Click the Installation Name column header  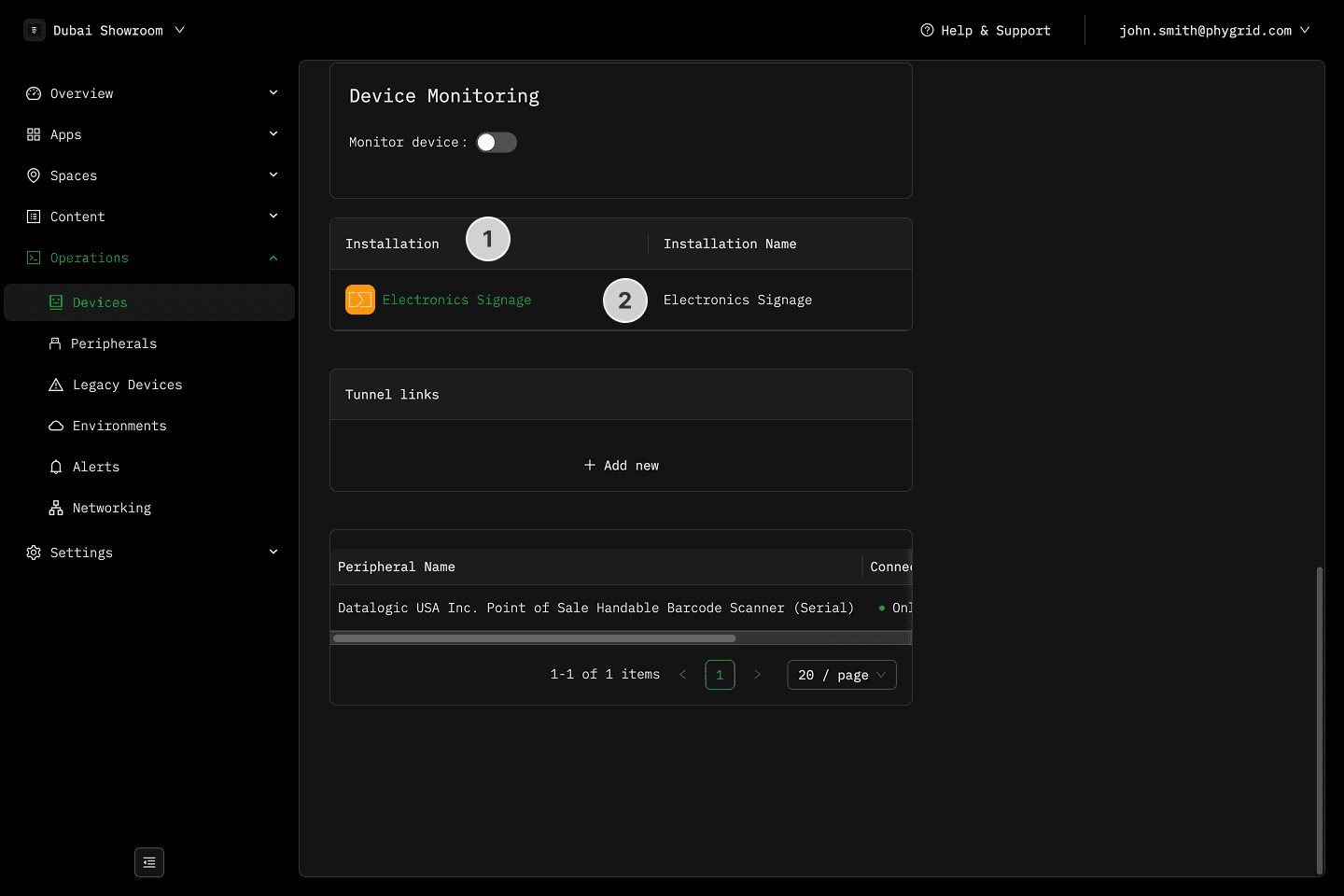pyautogui.click(x=779, y=244)
